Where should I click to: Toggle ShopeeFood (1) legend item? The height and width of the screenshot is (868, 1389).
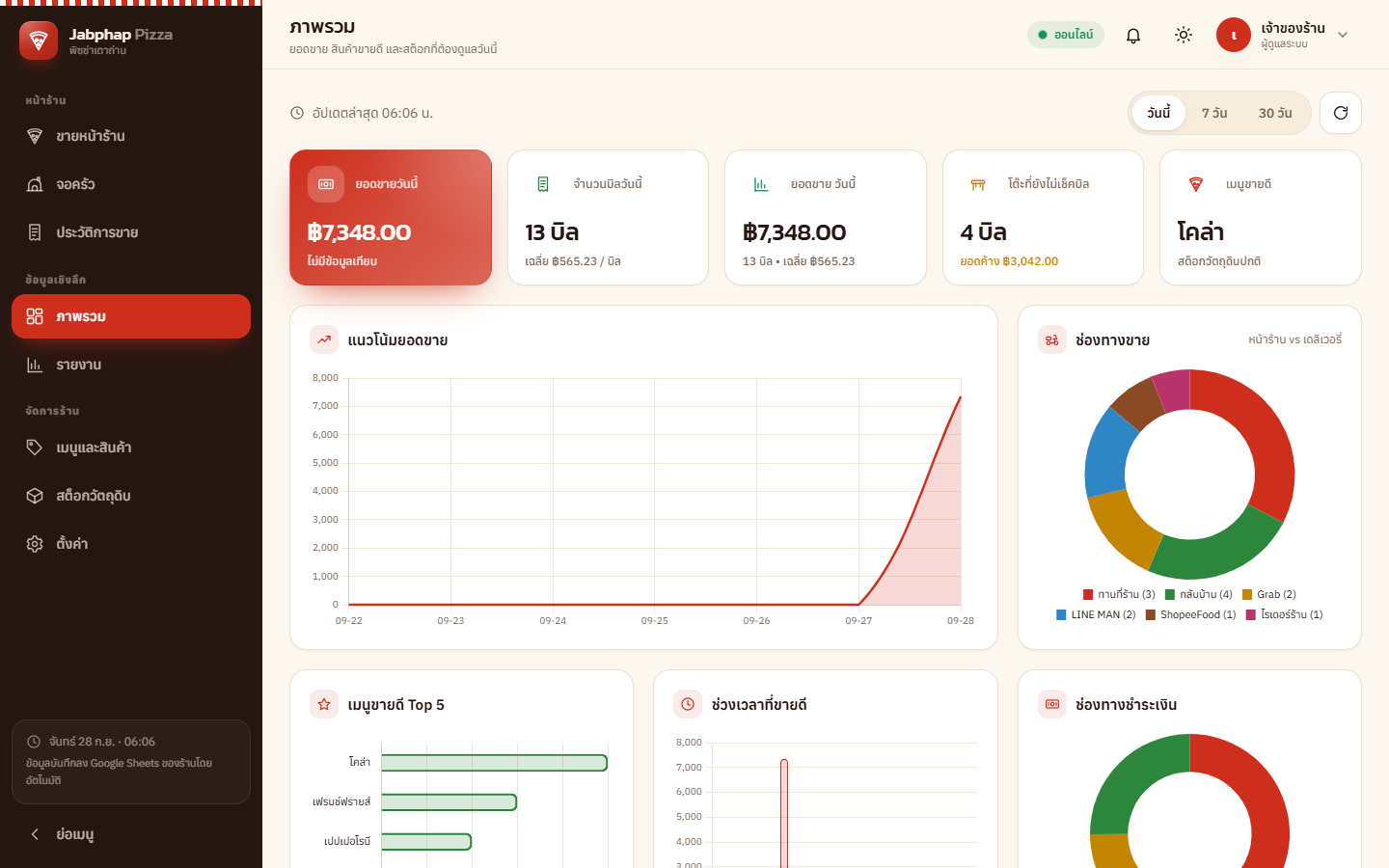(1190, 614)
